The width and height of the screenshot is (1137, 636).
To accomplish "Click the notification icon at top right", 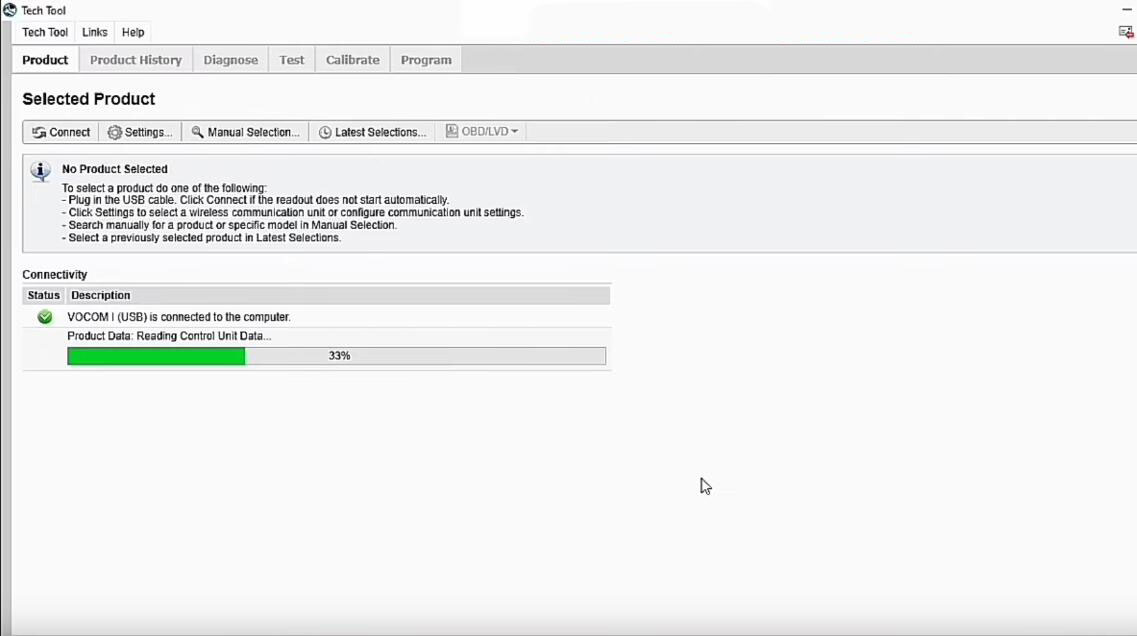I will (x=1125, y=32).
